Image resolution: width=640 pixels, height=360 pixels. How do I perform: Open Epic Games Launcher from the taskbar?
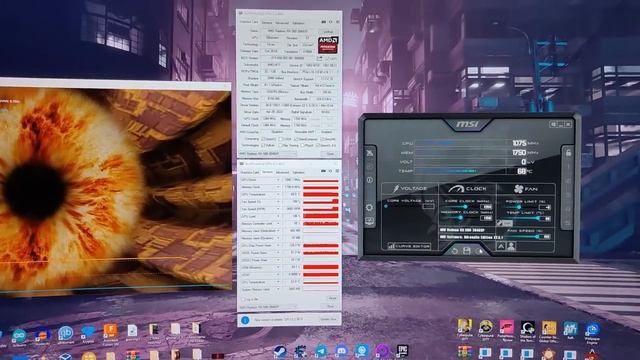tap(402, 350)
